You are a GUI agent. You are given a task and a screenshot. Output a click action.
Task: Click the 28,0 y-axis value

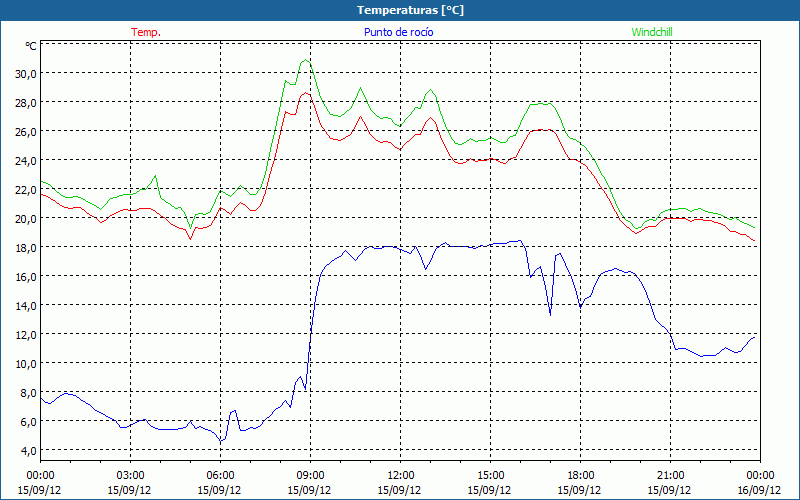click(x=26, y=103)
